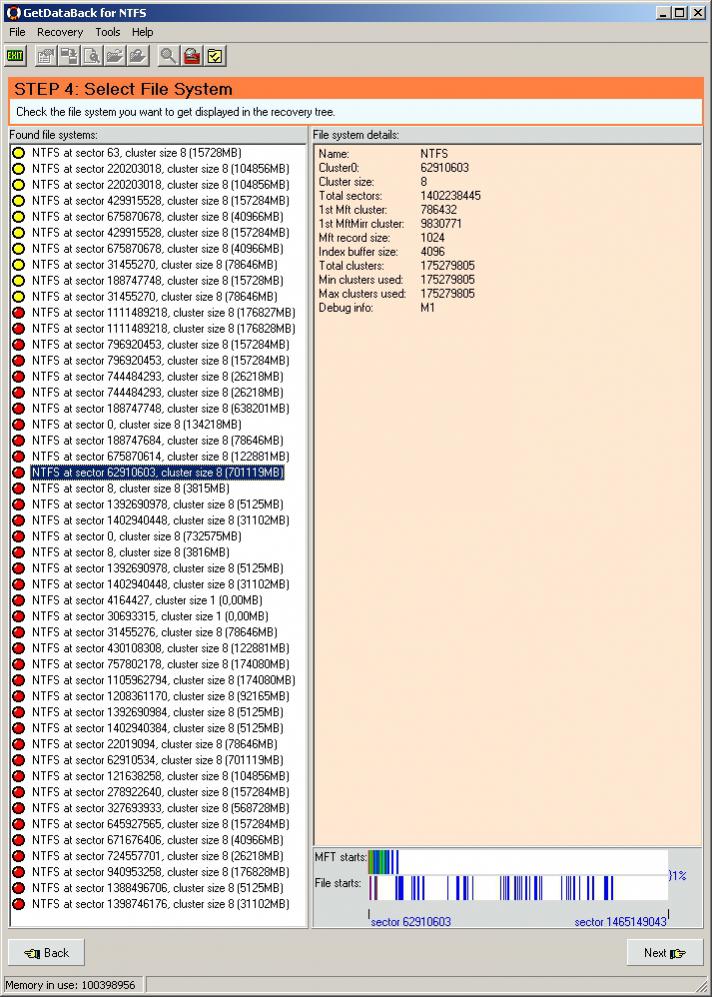Click the MFT starts distribution bar
This screenshot has width=712, height=997.
click(518, 862)
